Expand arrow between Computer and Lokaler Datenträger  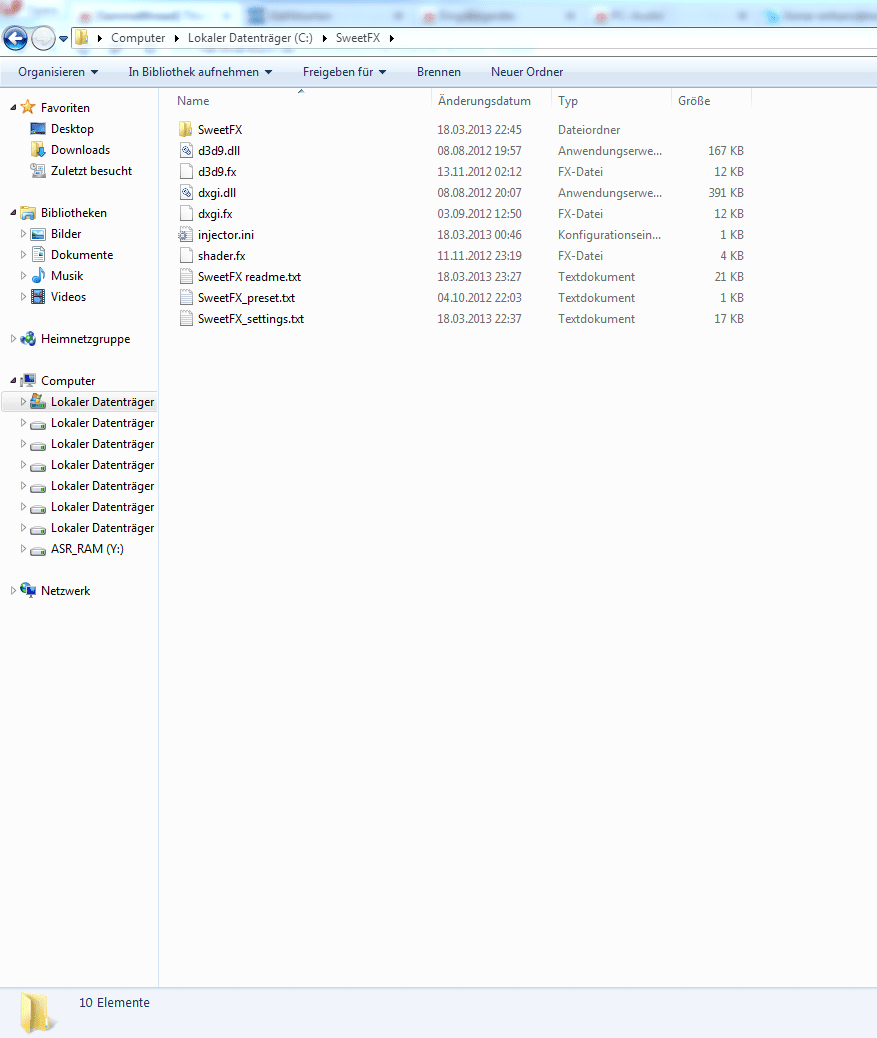pyautogui.click(x=177, y=38)
